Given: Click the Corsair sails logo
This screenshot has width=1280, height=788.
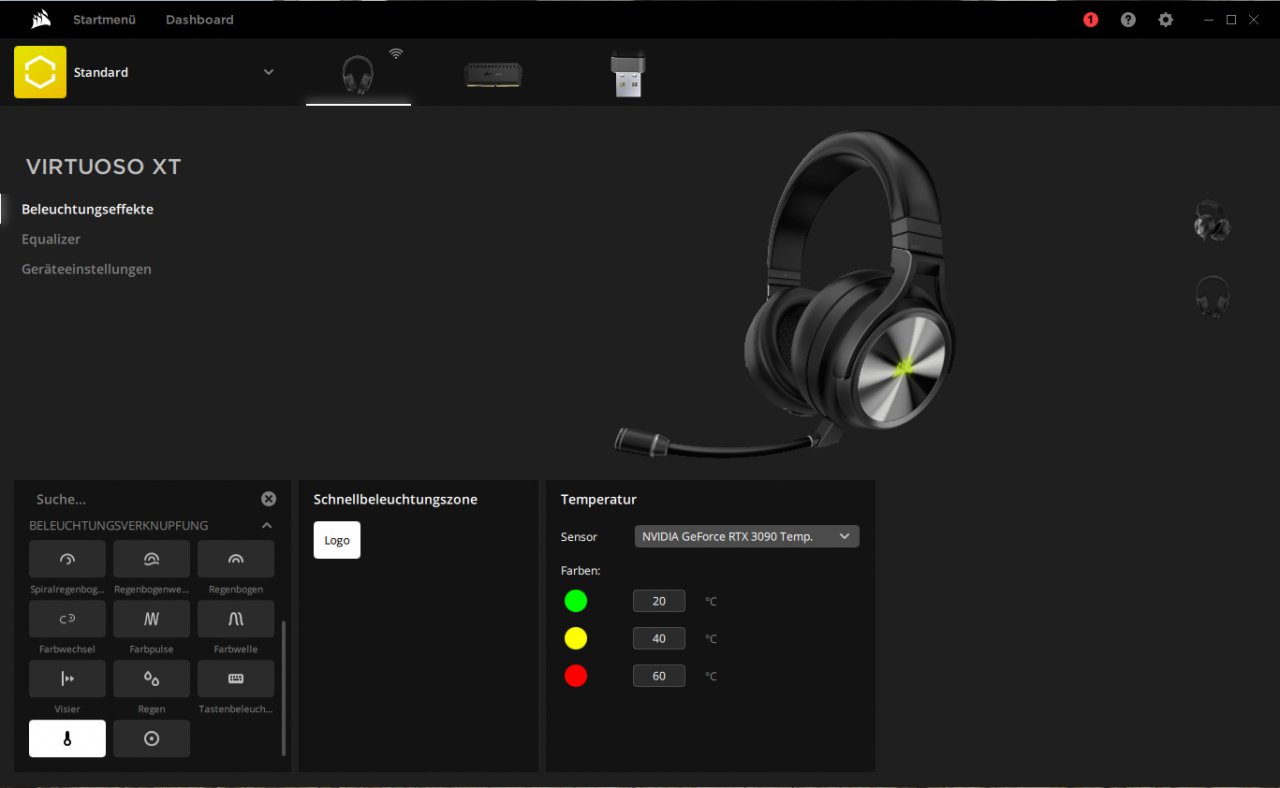Looking at the screenshot, I should click(x=41, y=19).
